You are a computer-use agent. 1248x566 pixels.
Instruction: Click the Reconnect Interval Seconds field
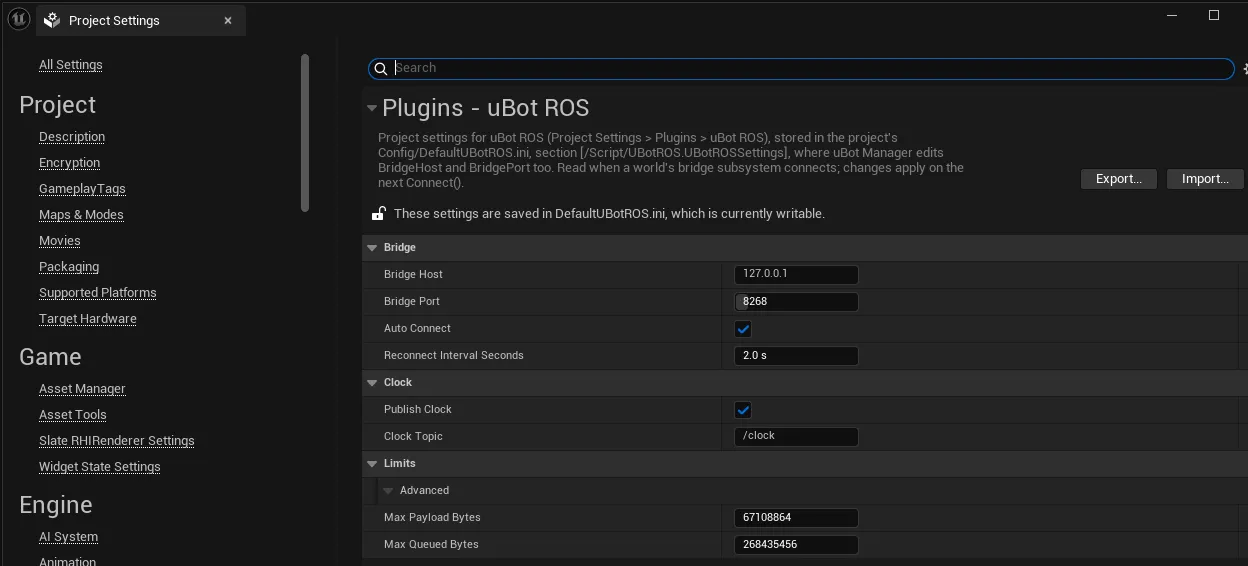click(796, 355)
